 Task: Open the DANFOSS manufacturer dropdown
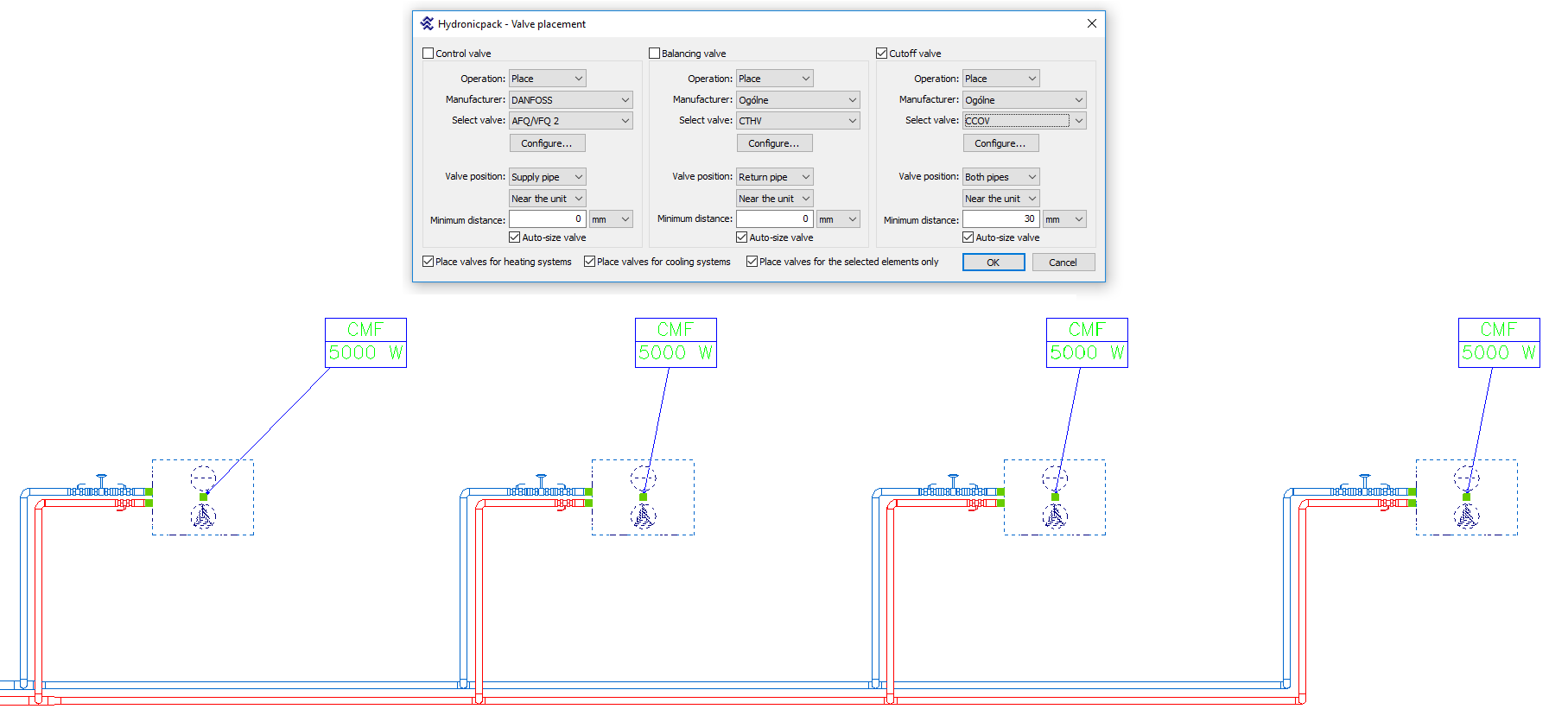(571, 100)
